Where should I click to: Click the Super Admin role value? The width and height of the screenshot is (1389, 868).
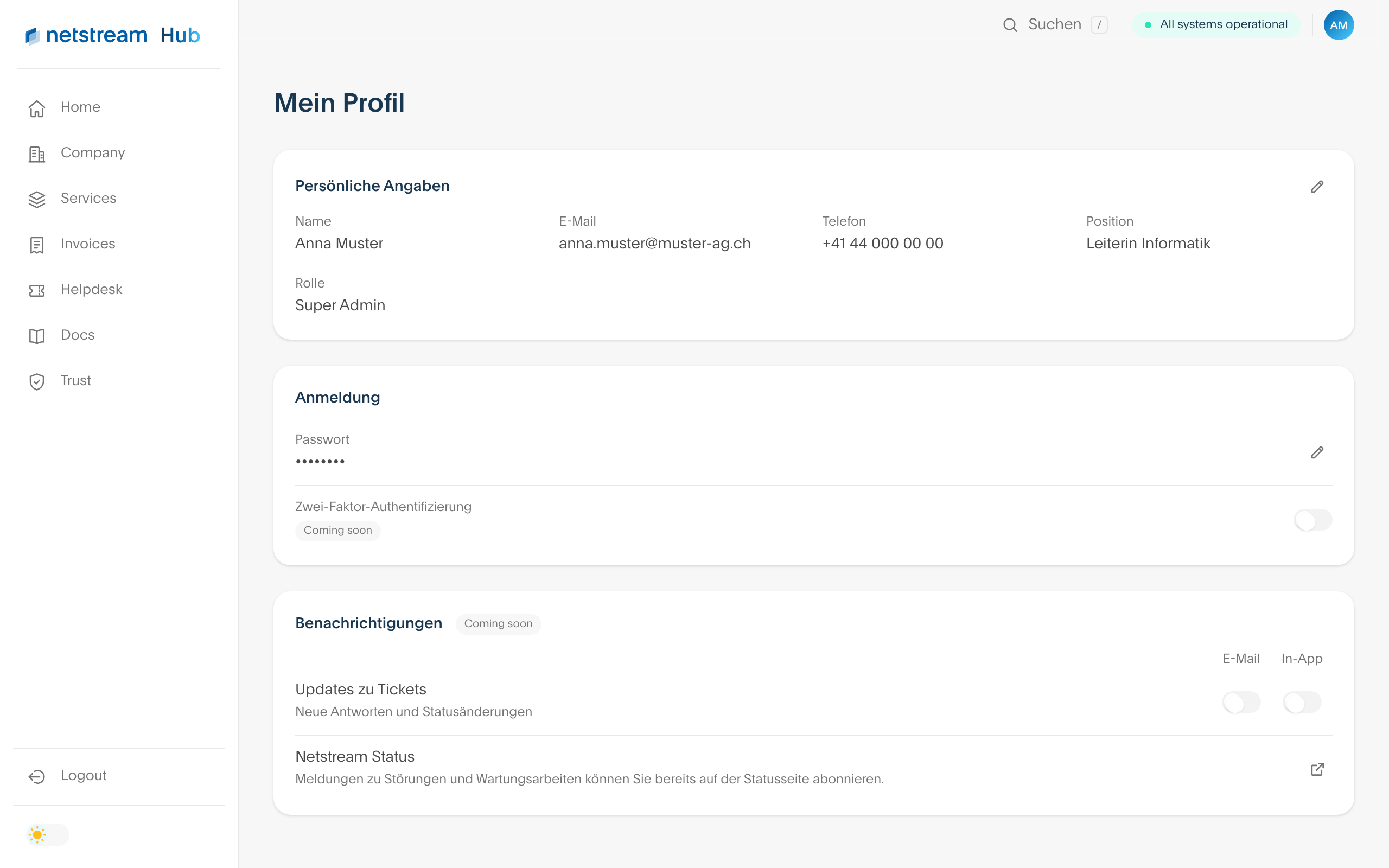pyautogui.click(x=340, y=305)
